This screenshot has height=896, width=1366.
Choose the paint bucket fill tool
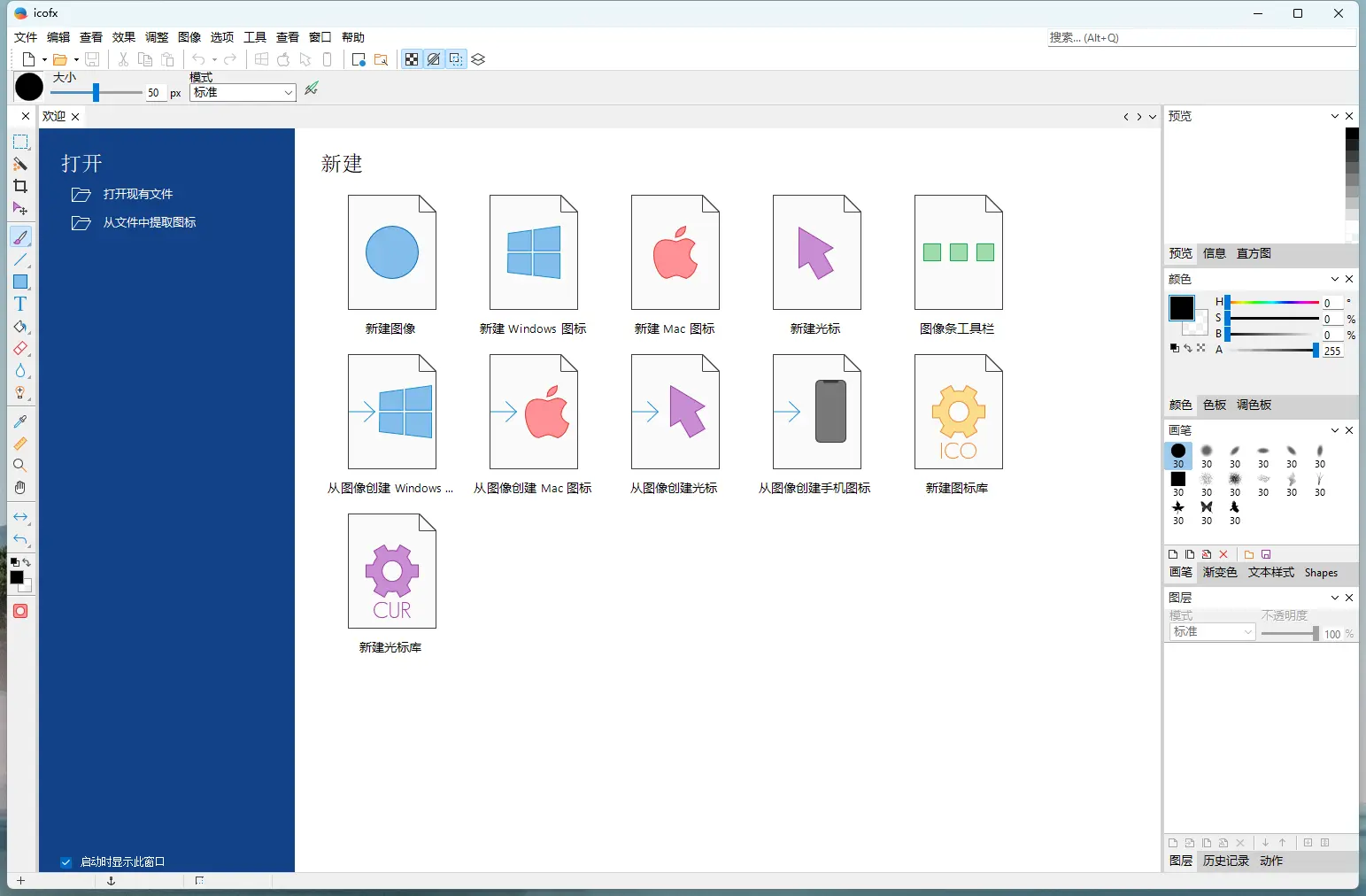click(x=20, y=327)
